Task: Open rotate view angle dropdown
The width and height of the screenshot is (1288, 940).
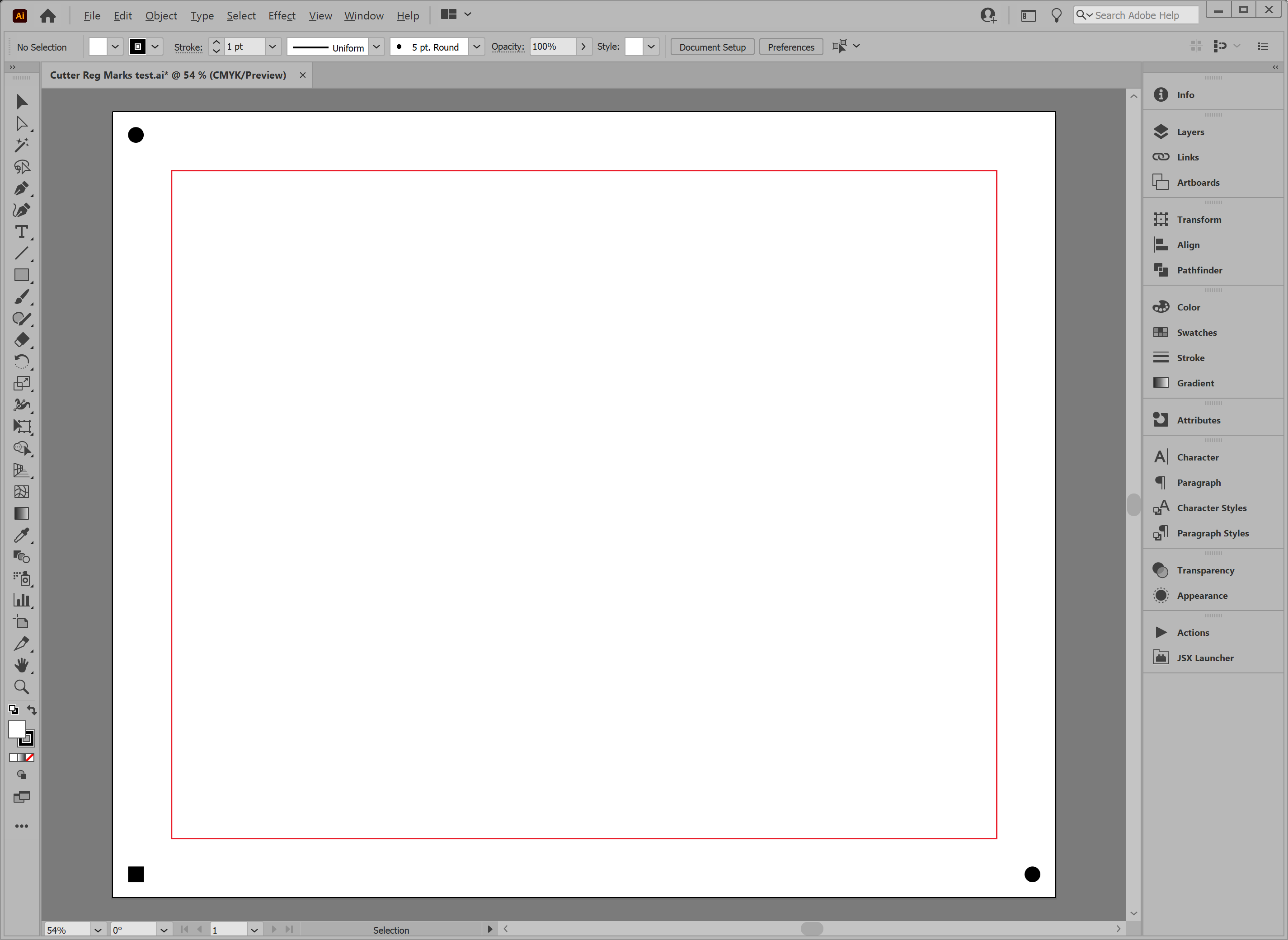Action: click(164, 930)
